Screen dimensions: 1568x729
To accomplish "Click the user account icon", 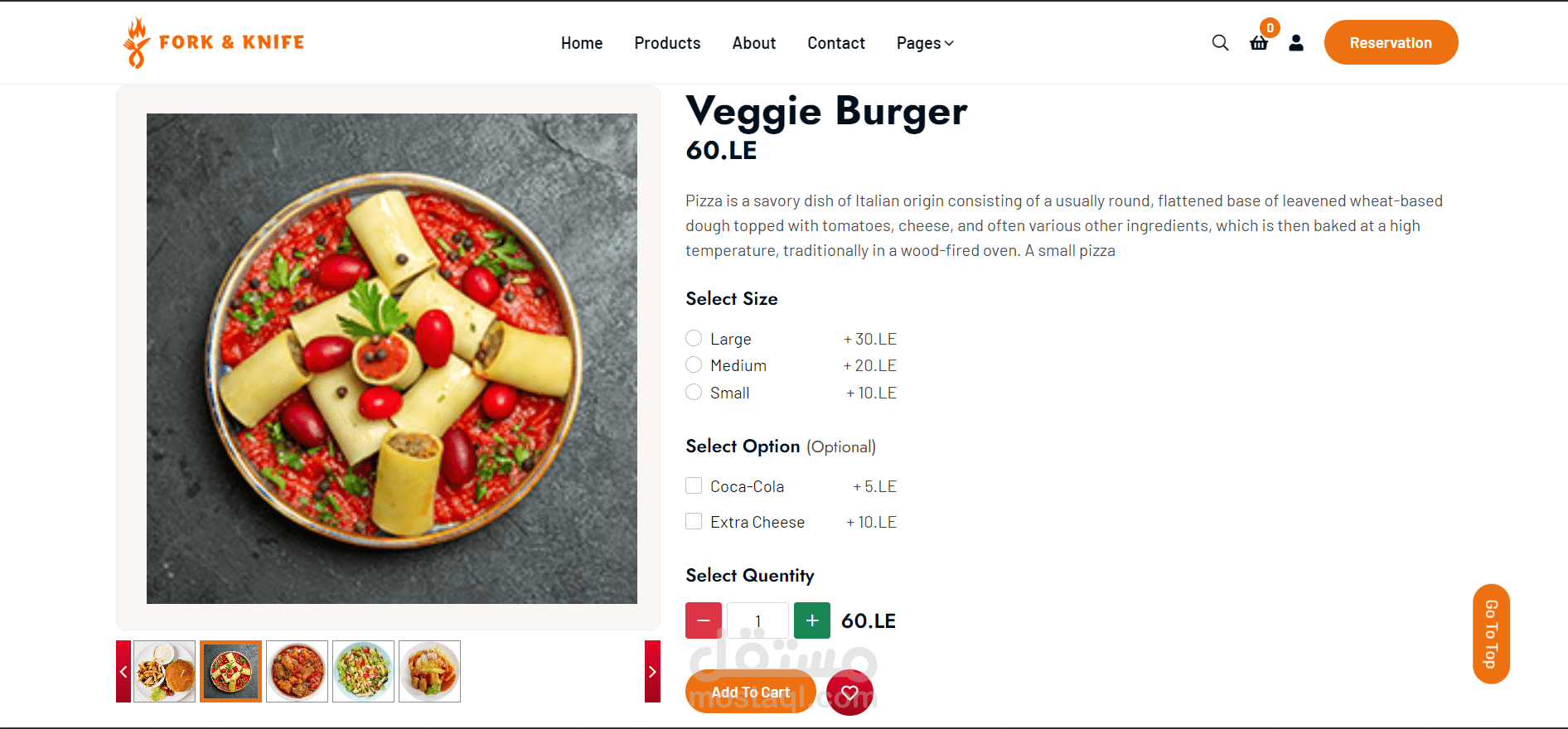I will tap(1296, 43).
